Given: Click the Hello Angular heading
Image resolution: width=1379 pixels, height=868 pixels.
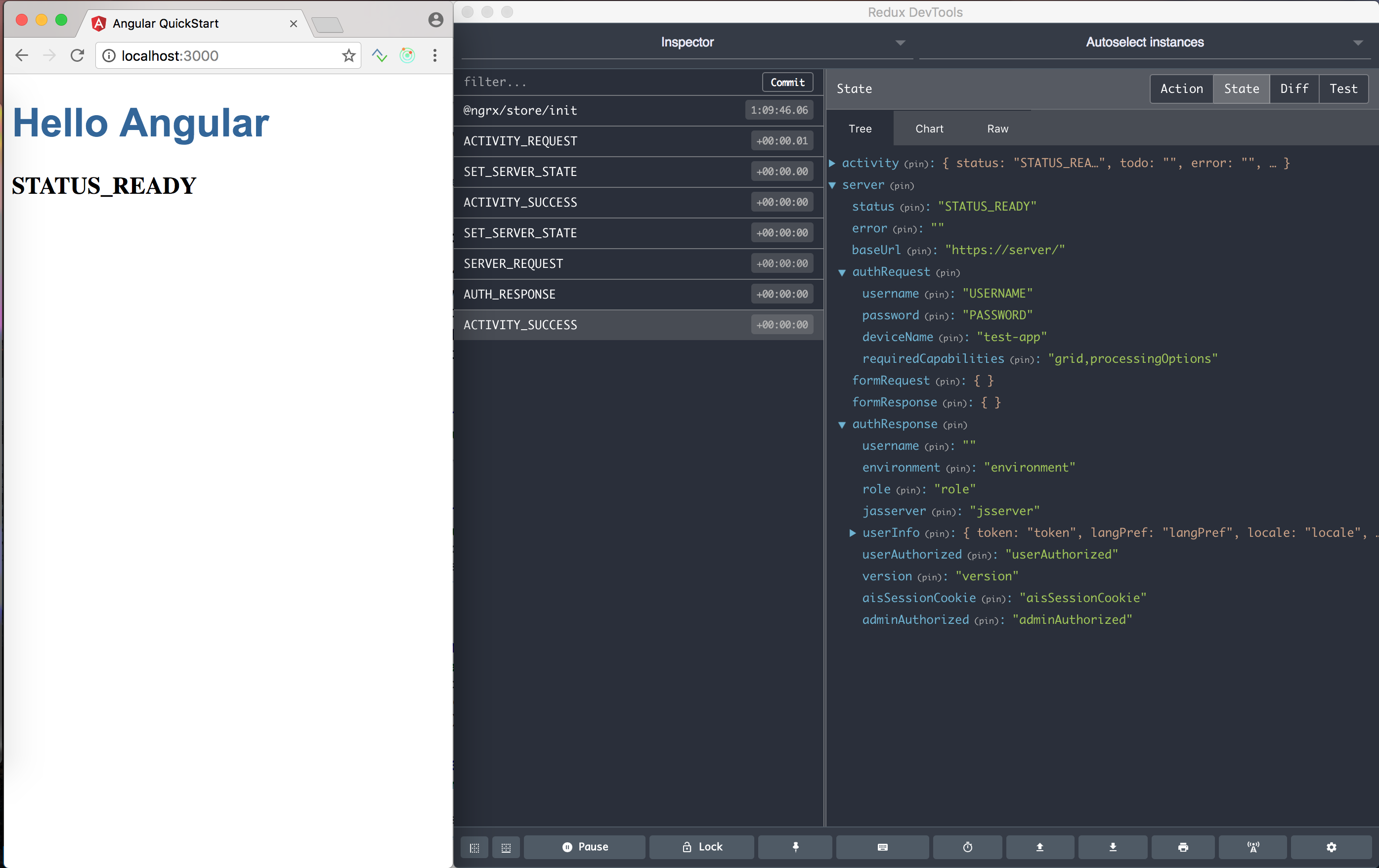Looking at the screenshot, I should pos(141,123).
